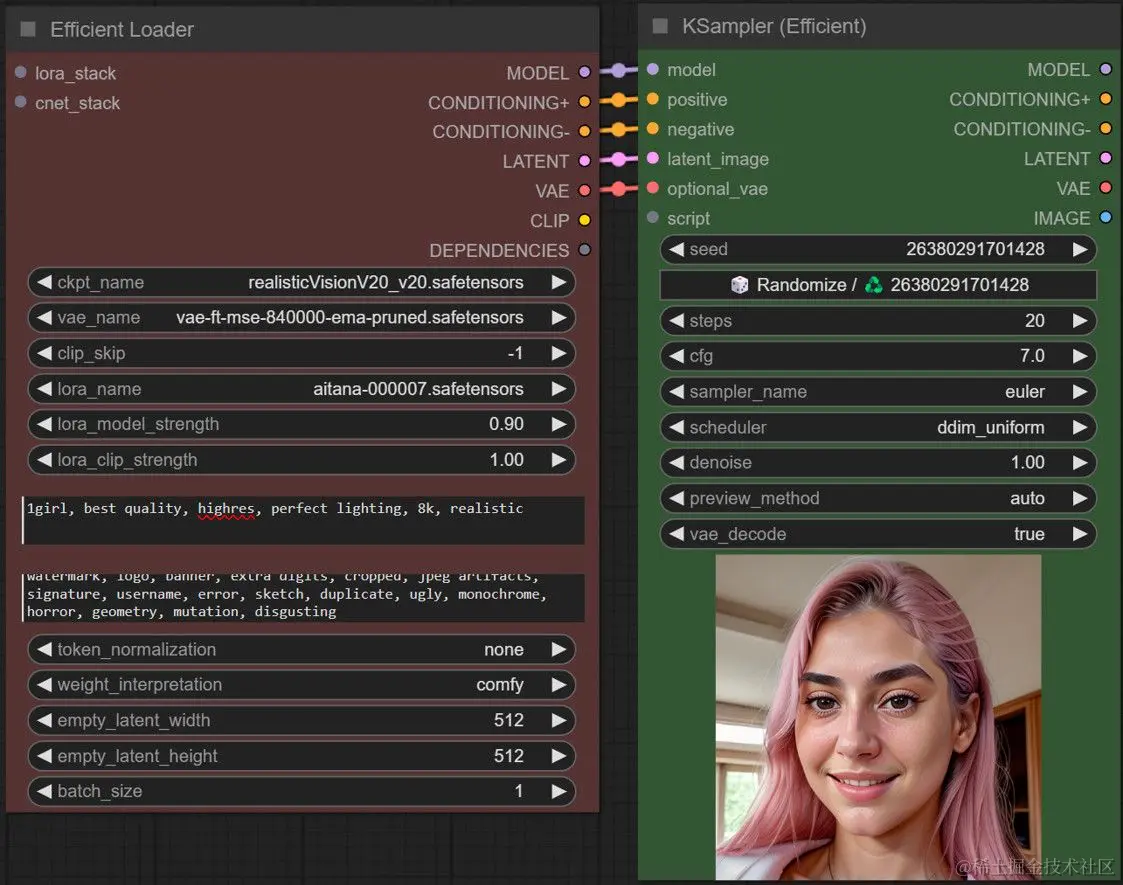Click the green recycle icon beside last seed
This screenshot has width=1123, height=885.
coord(873,285)
